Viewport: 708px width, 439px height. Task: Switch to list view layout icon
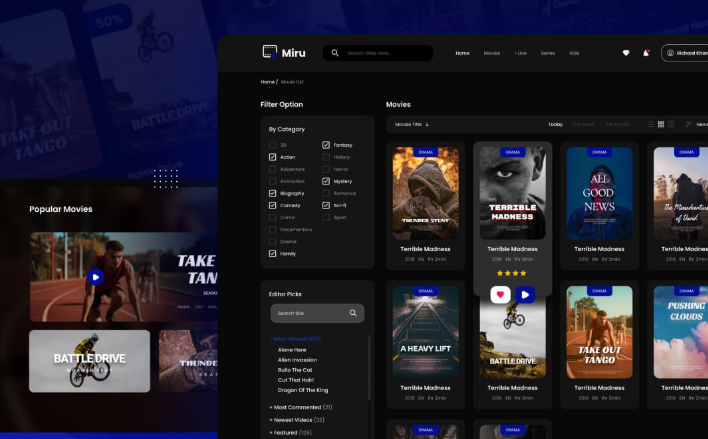coord(651,124)
